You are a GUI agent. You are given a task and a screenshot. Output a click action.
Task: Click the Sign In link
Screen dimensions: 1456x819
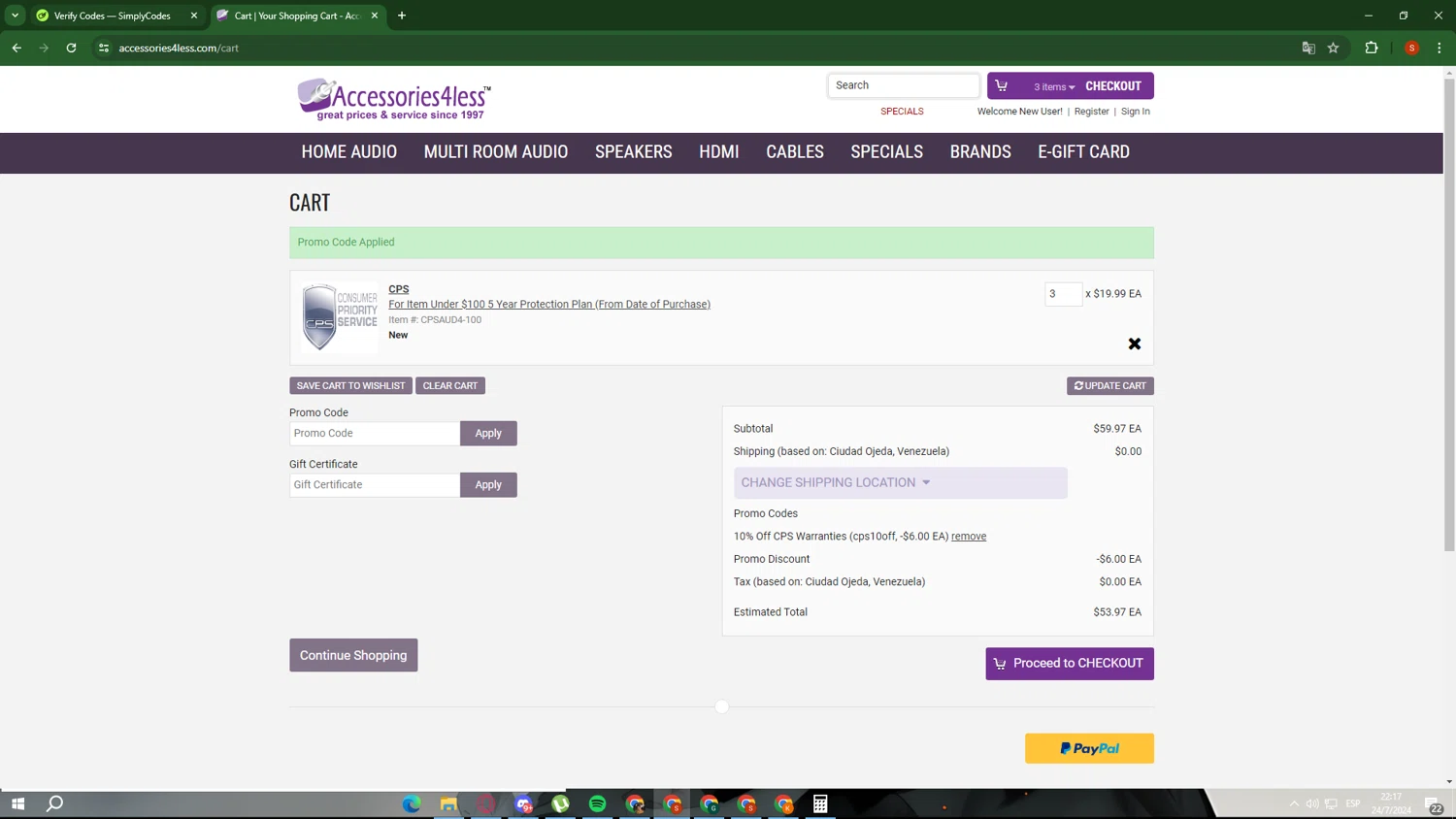1135,112
